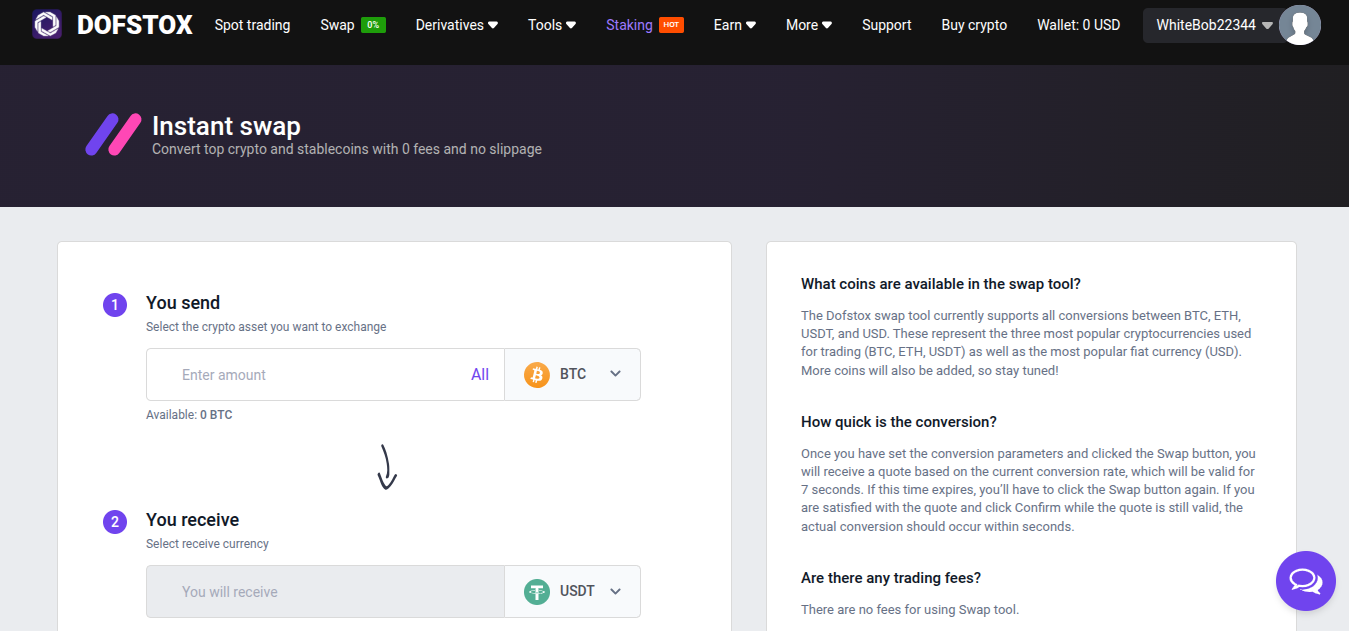Open the Support page link
Screen dimensions: 1349x631
[x=886, y=25]
